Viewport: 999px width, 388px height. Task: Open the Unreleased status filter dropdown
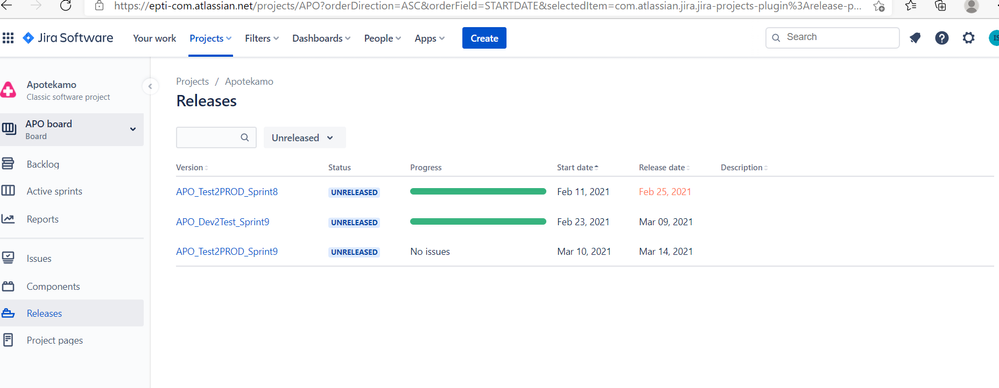click(305, 138)
